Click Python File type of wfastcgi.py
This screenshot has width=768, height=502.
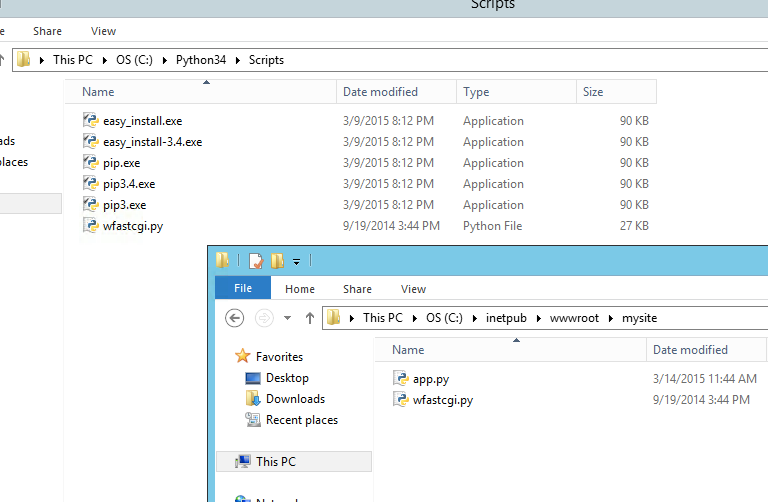pos(492,226)
